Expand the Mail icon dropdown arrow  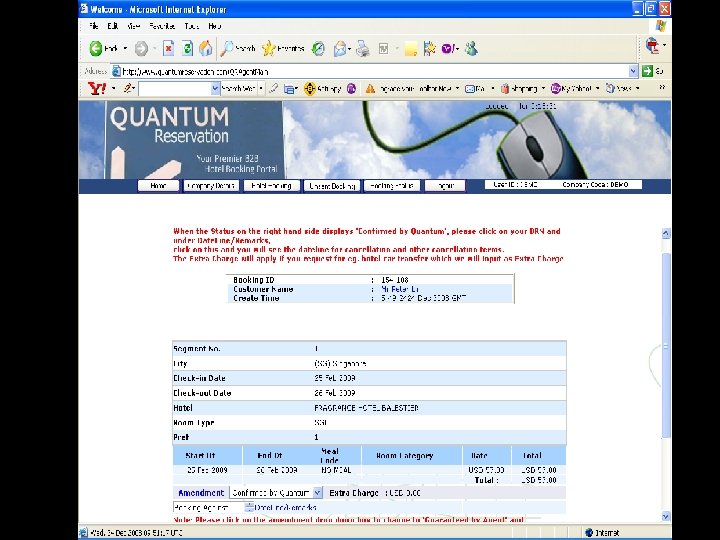coord(350,49)
